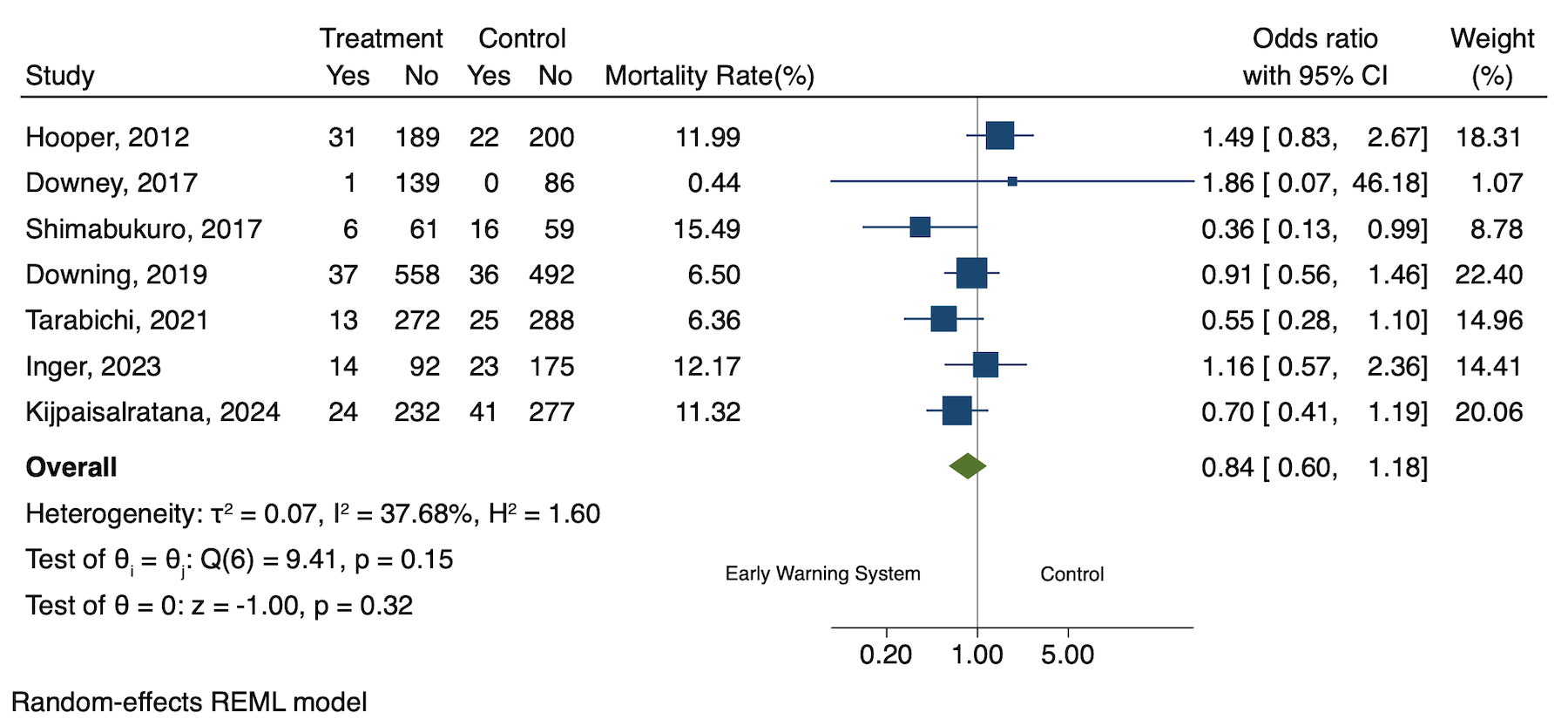Click the 0.20 axis tick label

pyautogui.click(x=885, y=655)
